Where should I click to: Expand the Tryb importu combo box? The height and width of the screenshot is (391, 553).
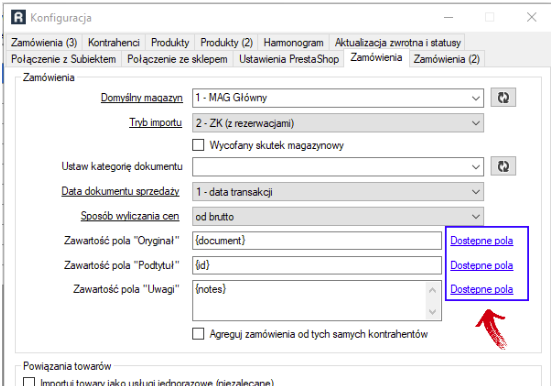click(338, 123)
